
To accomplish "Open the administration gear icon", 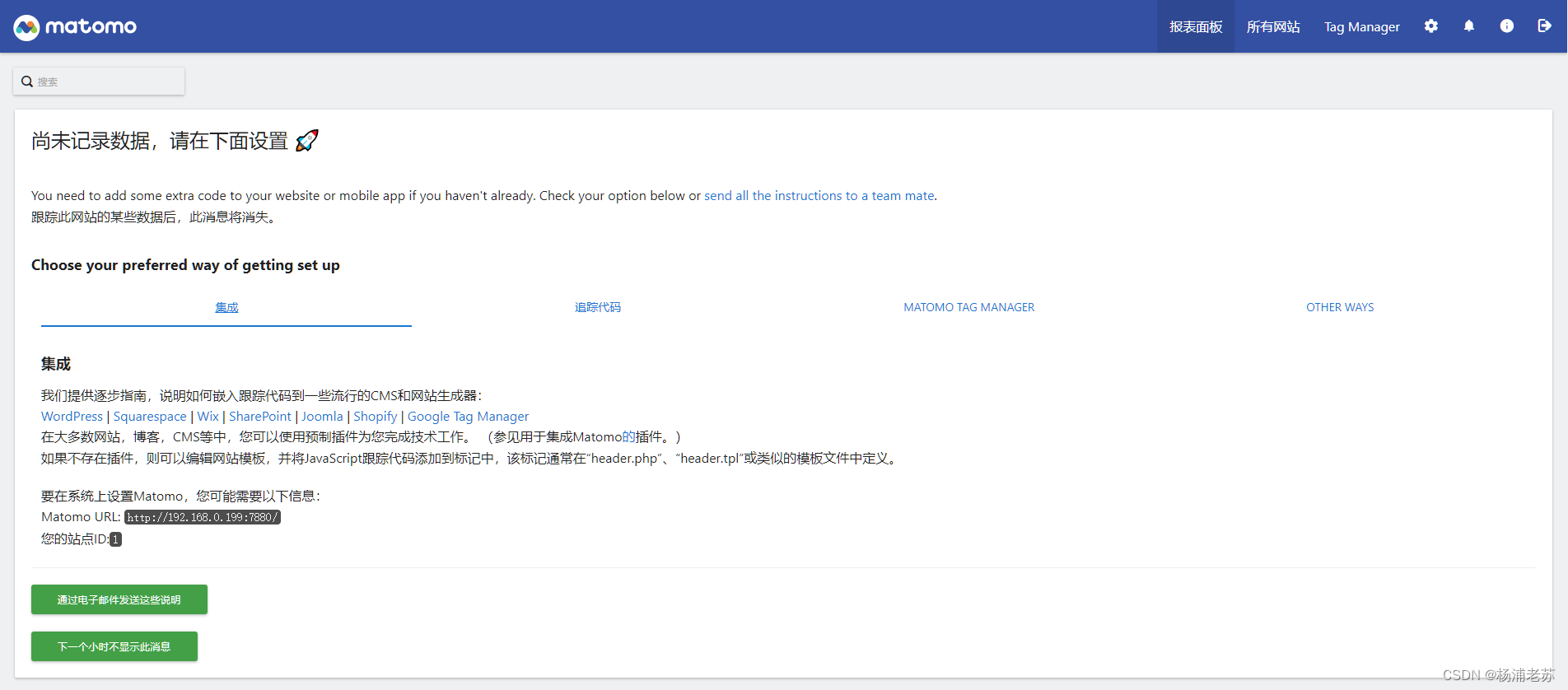I will pos(1431,26).
